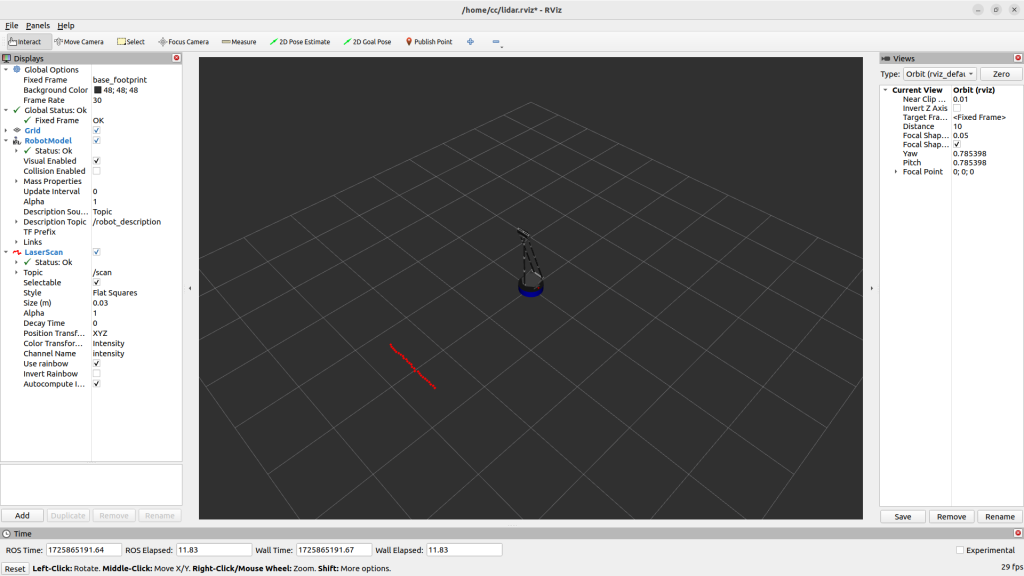Viewport: 1024px width, 576px height.
Task: Activate the 2D Goal Pose tool
Action: (367, 42)
